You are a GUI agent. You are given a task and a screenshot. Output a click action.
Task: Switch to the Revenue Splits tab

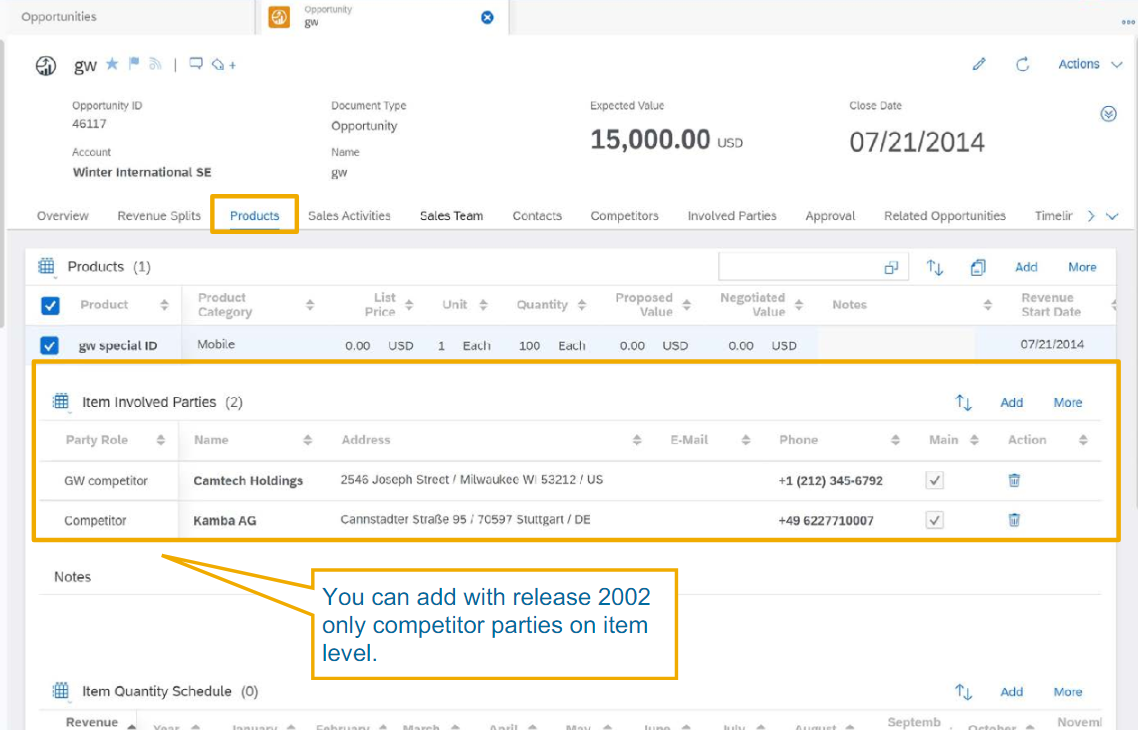pos(159,216)
